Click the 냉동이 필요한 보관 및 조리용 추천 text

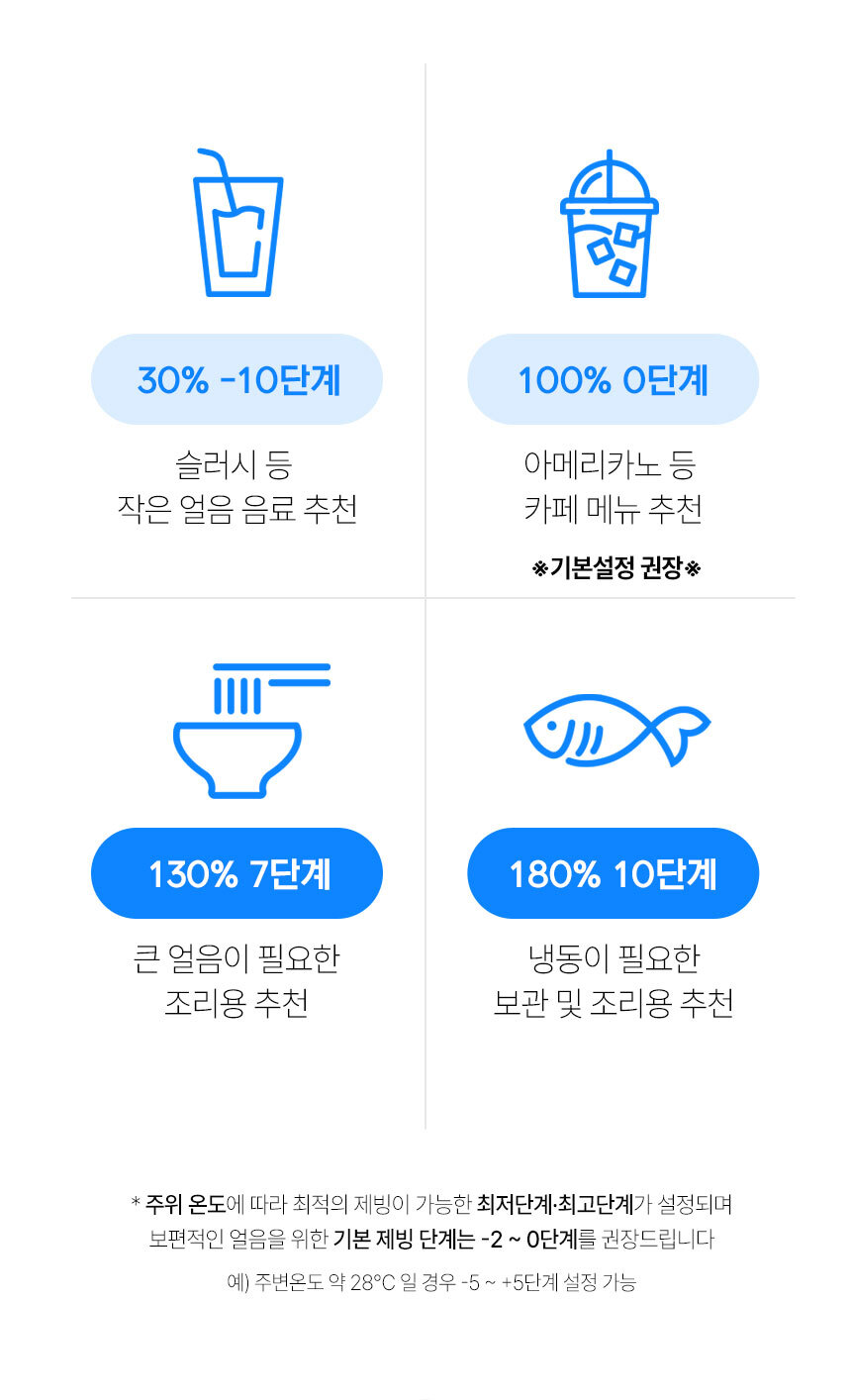613,980
